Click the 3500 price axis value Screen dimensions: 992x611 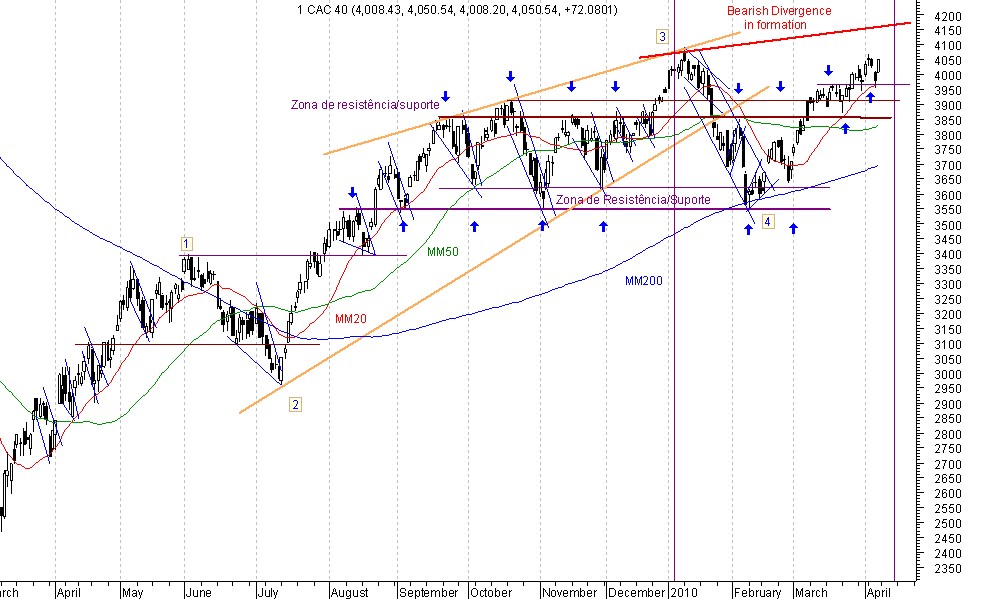947,225
